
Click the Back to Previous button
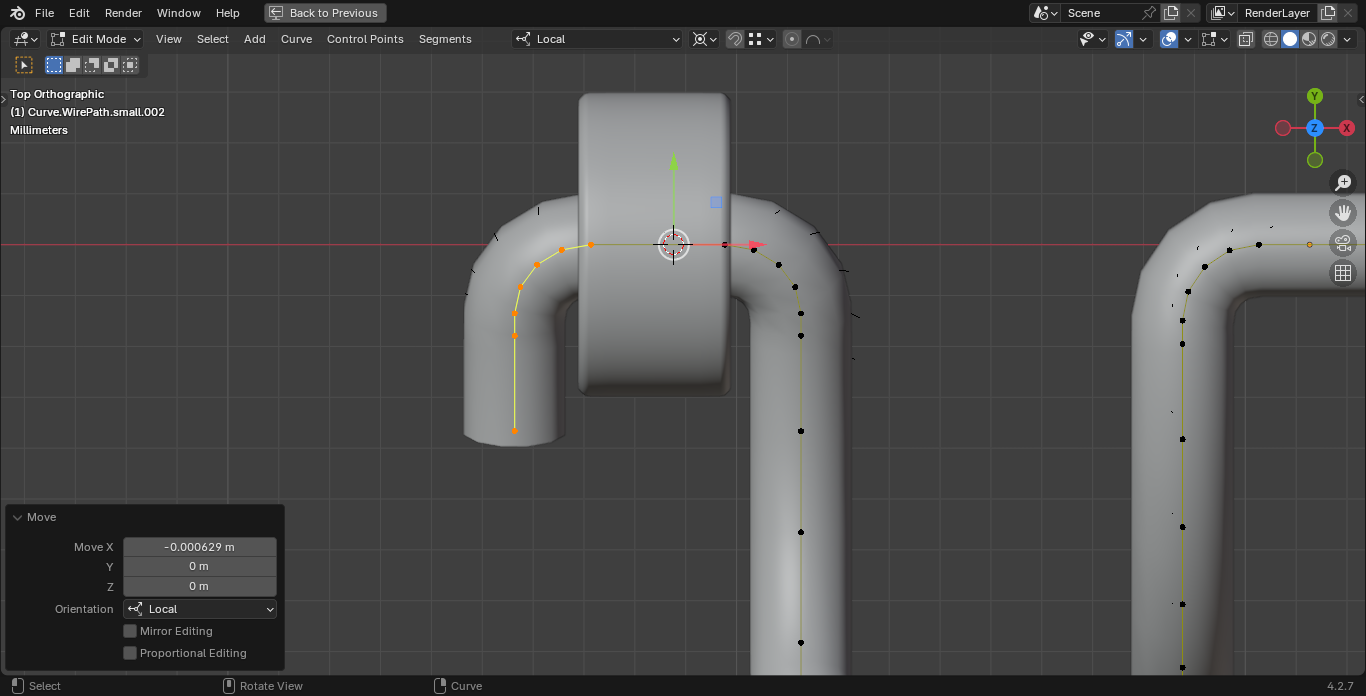point(324,13)
